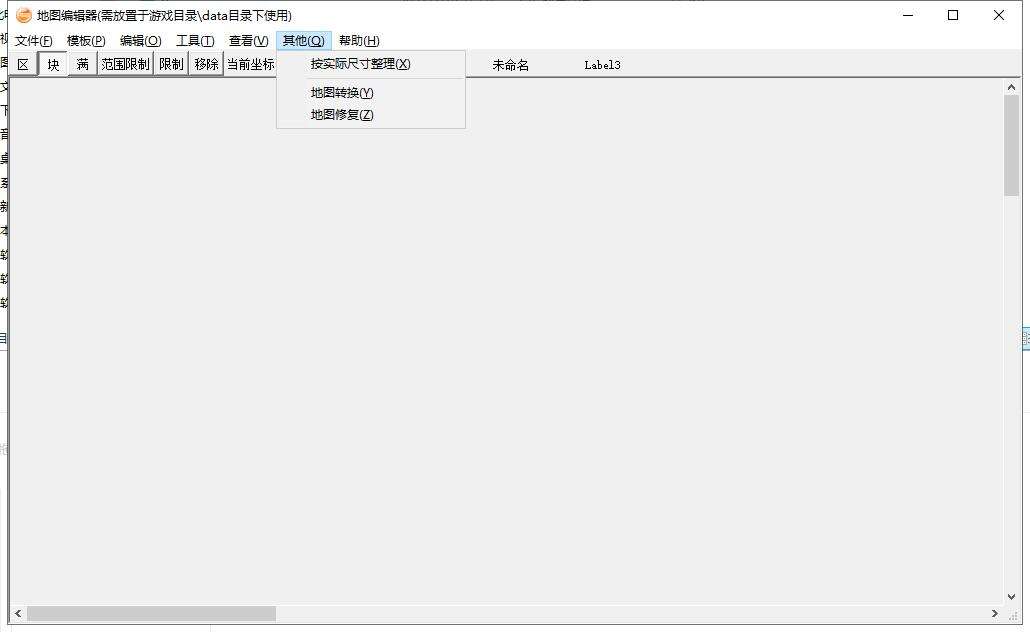Open the 帮助(H) menu
The width and height of the screenshot is (1030, 632).
[359, 41]
